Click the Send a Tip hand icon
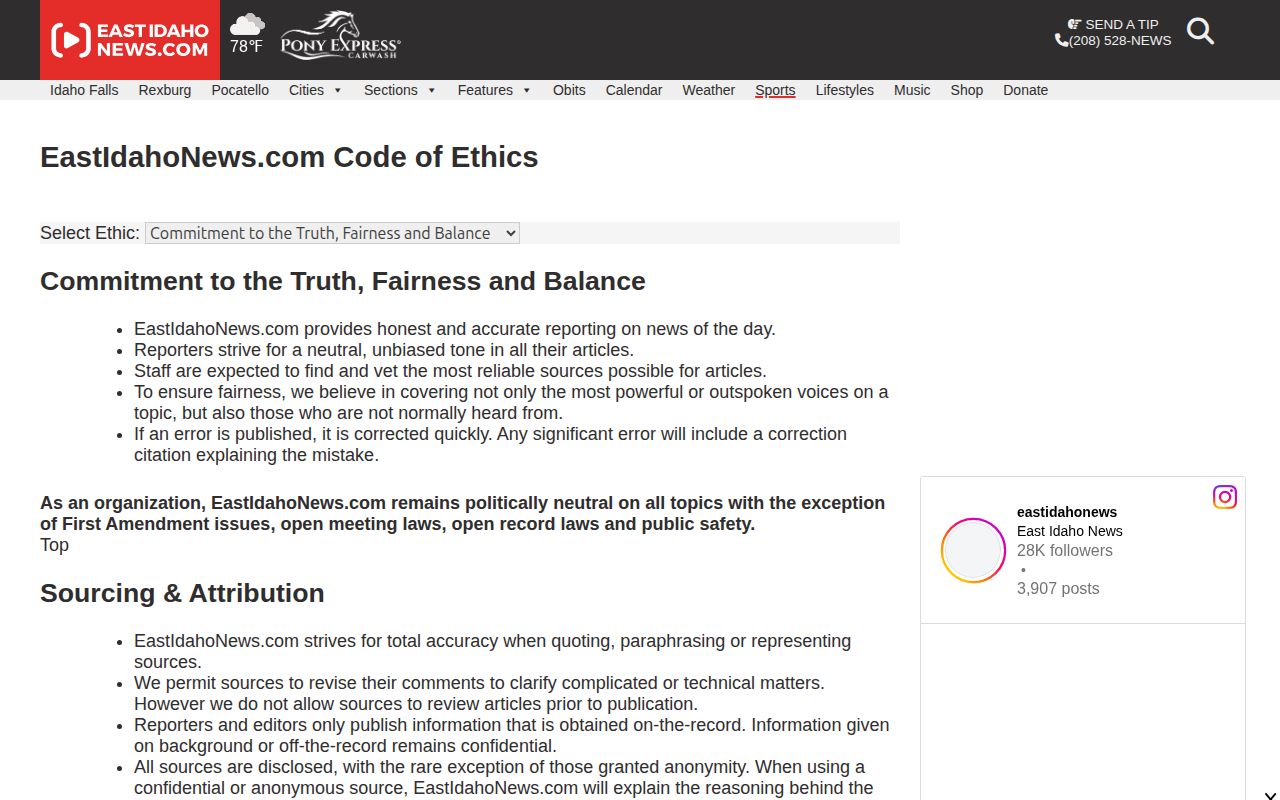The image size is (1280, 800). (x=1075, y=24)
